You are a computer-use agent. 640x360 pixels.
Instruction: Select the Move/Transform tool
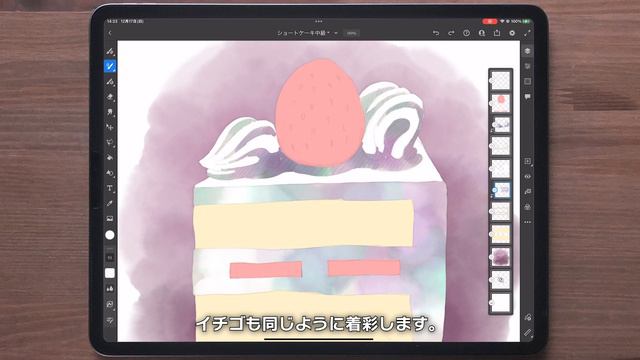pyautogui.click(x=110, y=127)
